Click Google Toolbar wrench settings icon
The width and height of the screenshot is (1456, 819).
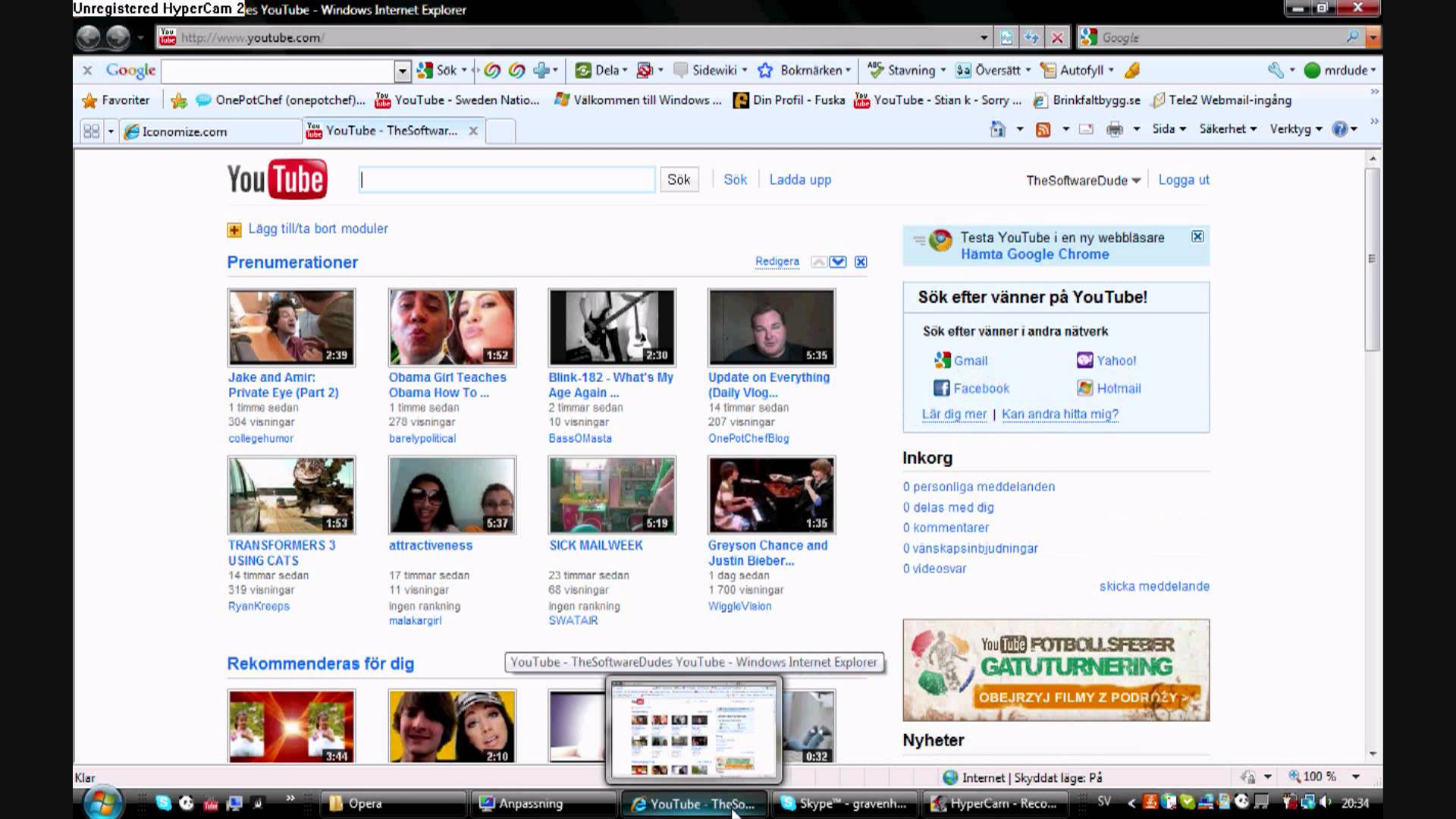[x=1276, y=71]
